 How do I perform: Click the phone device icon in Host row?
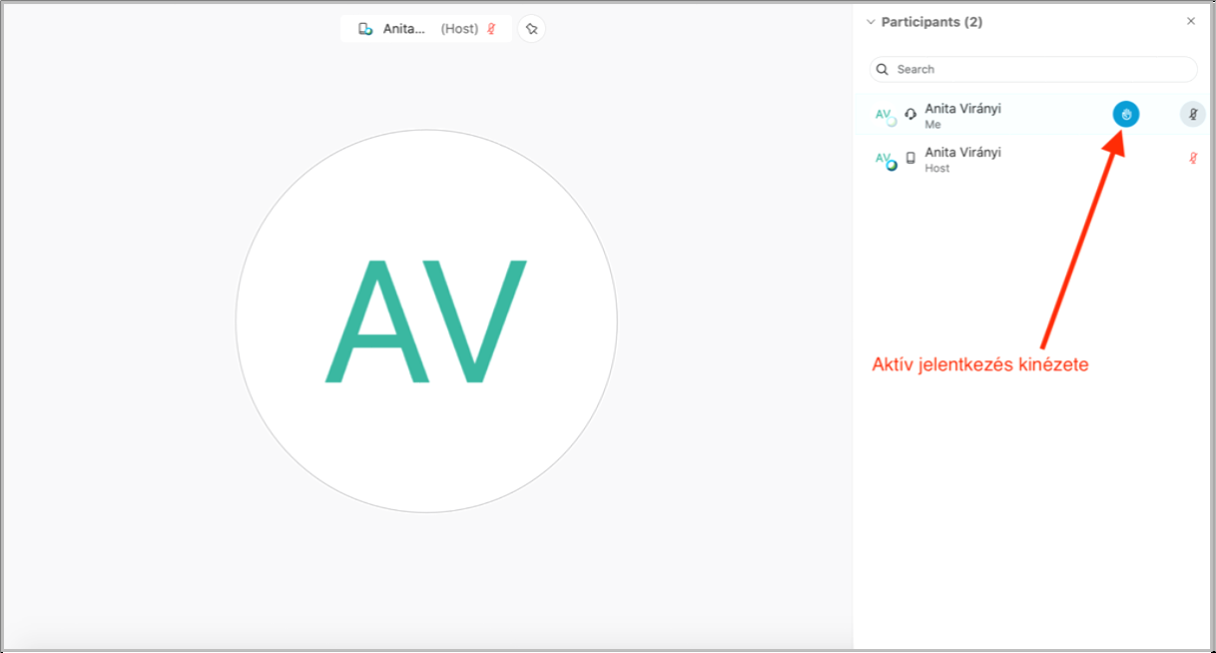click(910, 158)
